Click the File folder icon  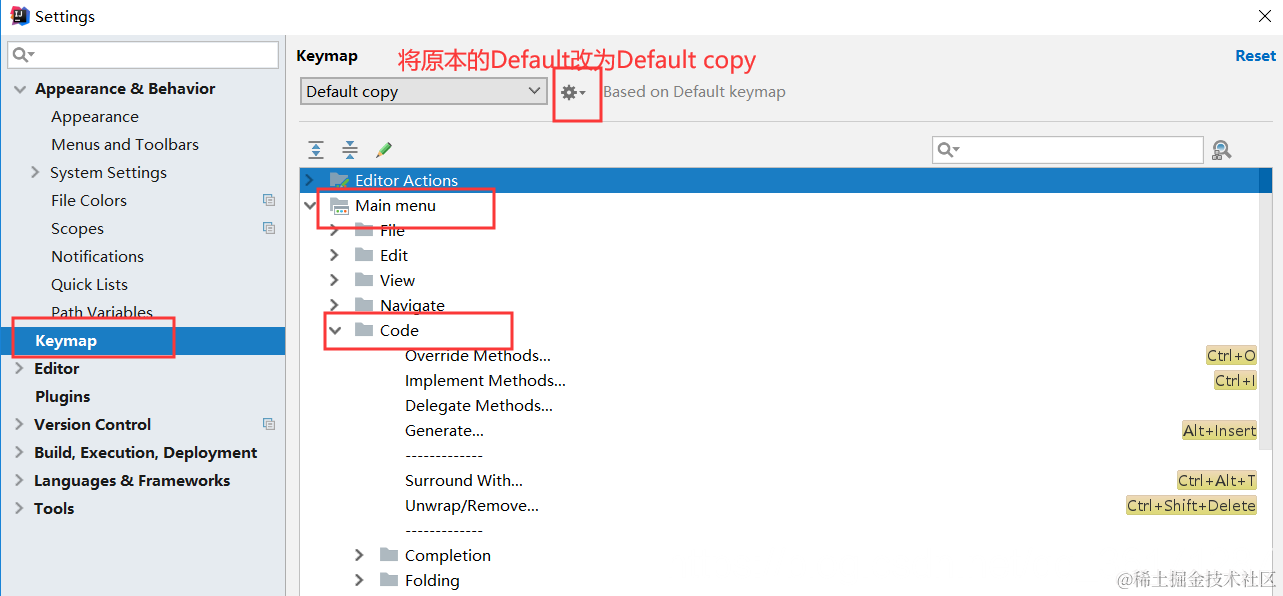(364, 230)
